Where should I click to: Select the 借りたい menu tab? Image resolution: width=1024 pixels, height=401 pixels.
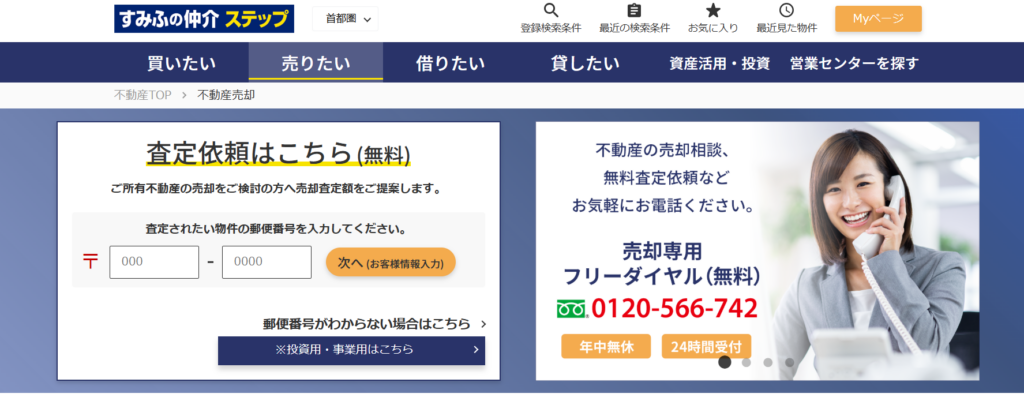[x=450, y=63]
